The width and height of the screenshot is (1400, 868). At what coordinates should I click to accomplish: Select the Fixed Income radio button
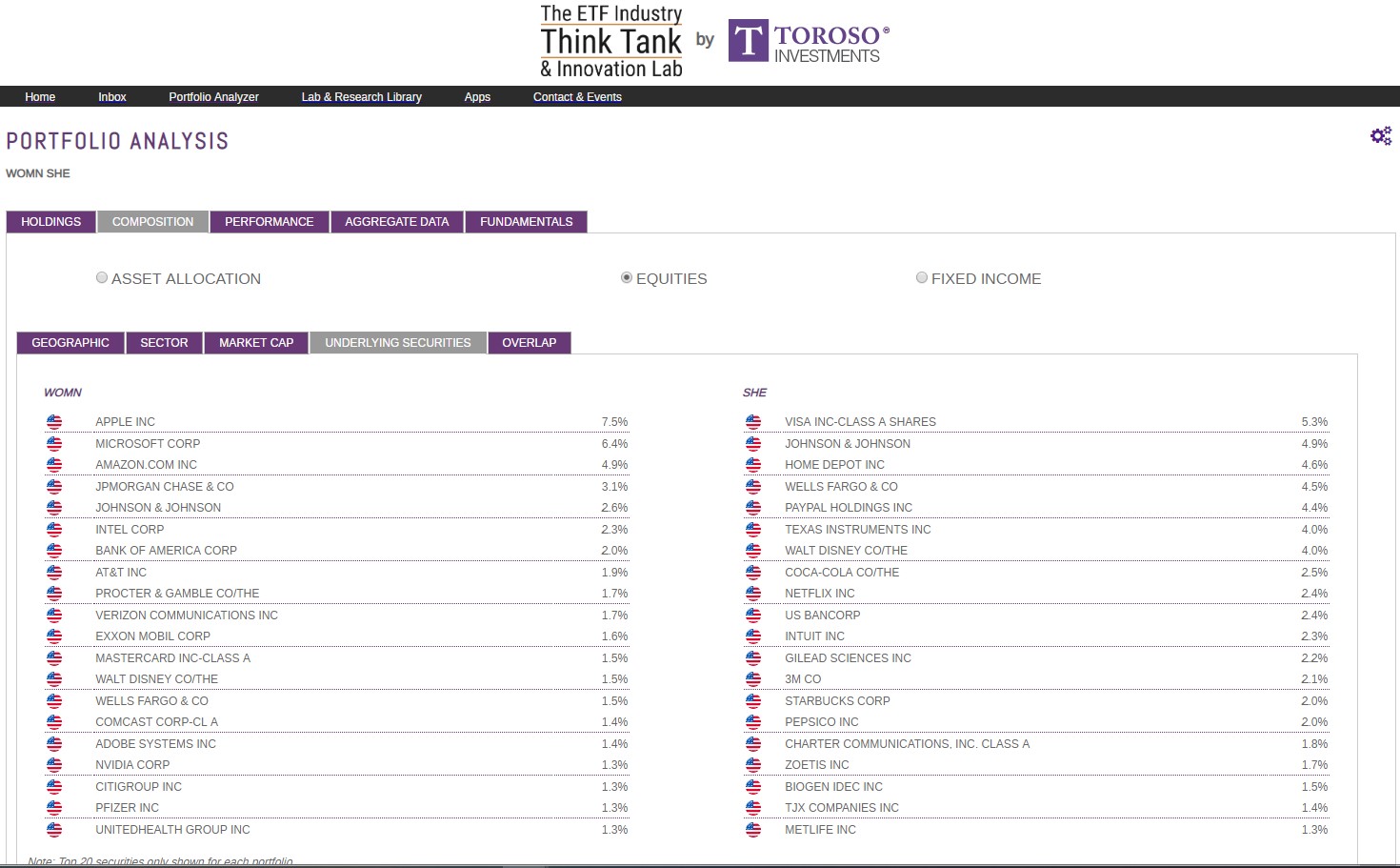922,277
